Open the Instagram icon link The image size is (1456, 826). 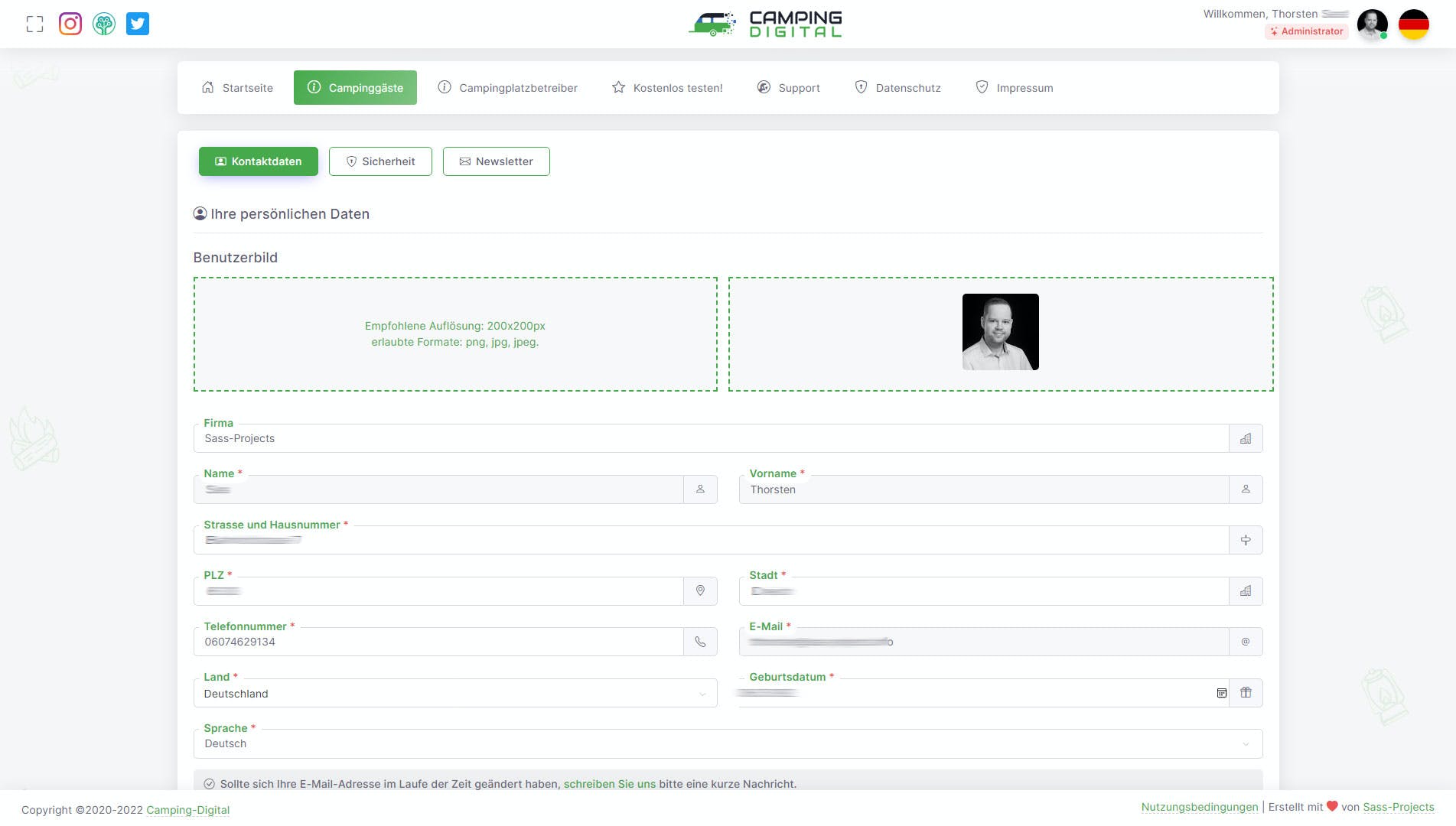click(x=70, y=24)
